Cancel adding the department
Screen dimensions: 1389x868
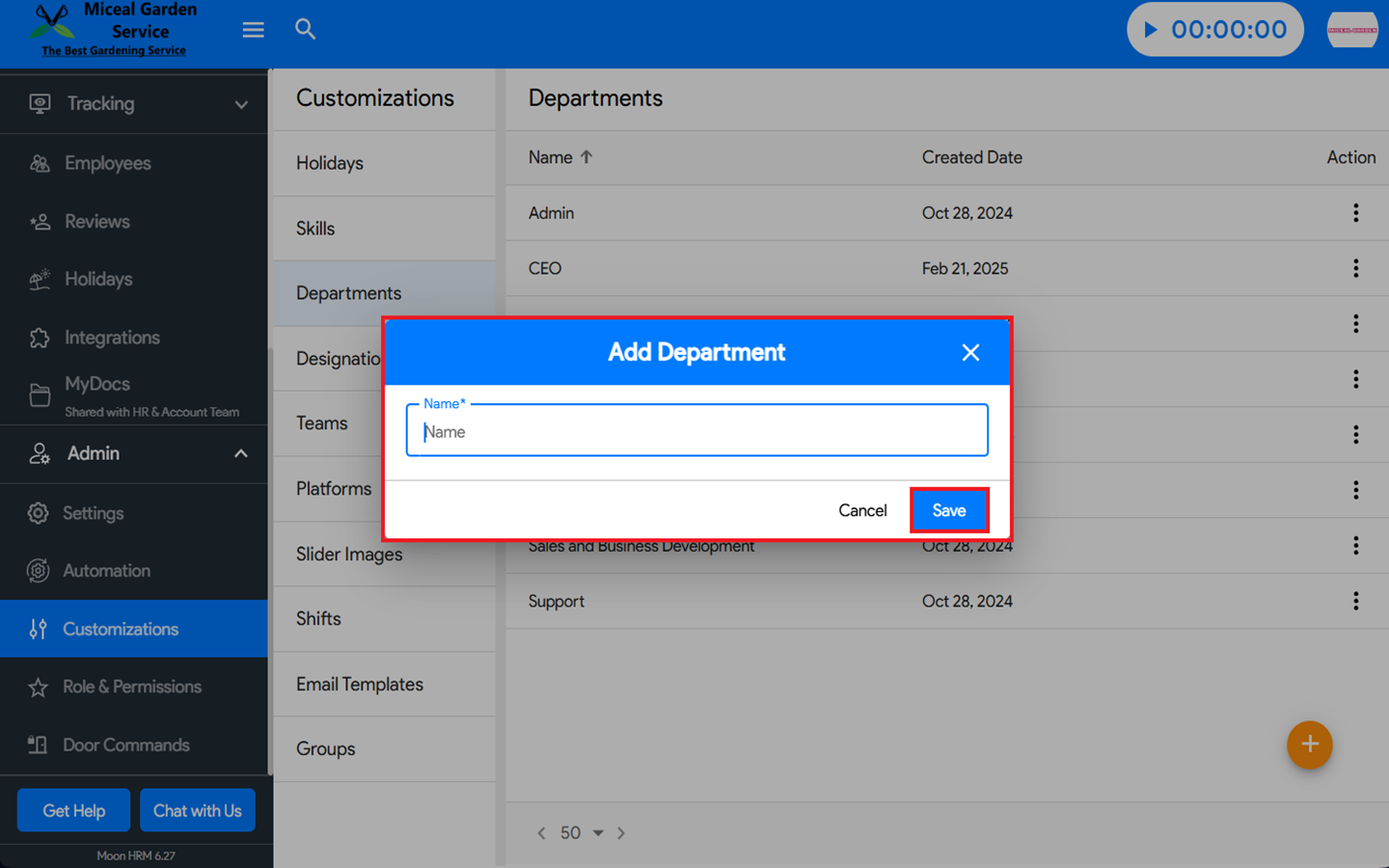coord(862,510)
